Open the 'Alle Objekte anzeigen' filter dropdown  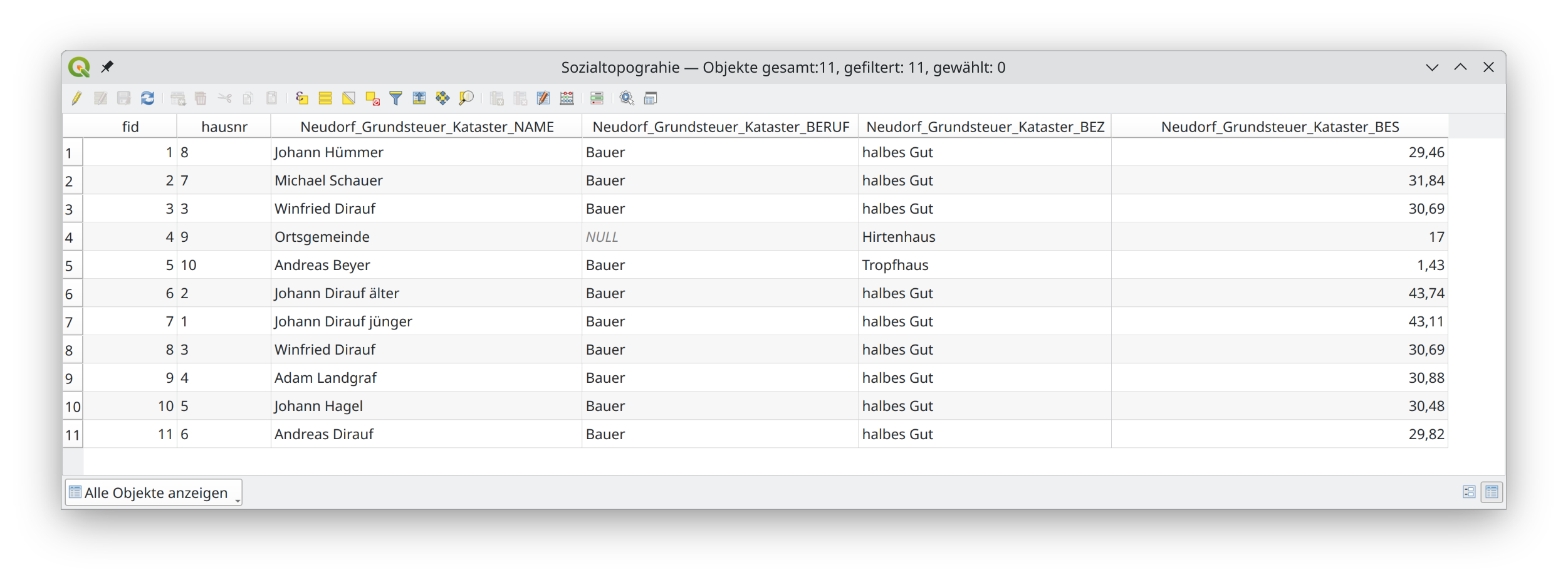pos(154,493)
